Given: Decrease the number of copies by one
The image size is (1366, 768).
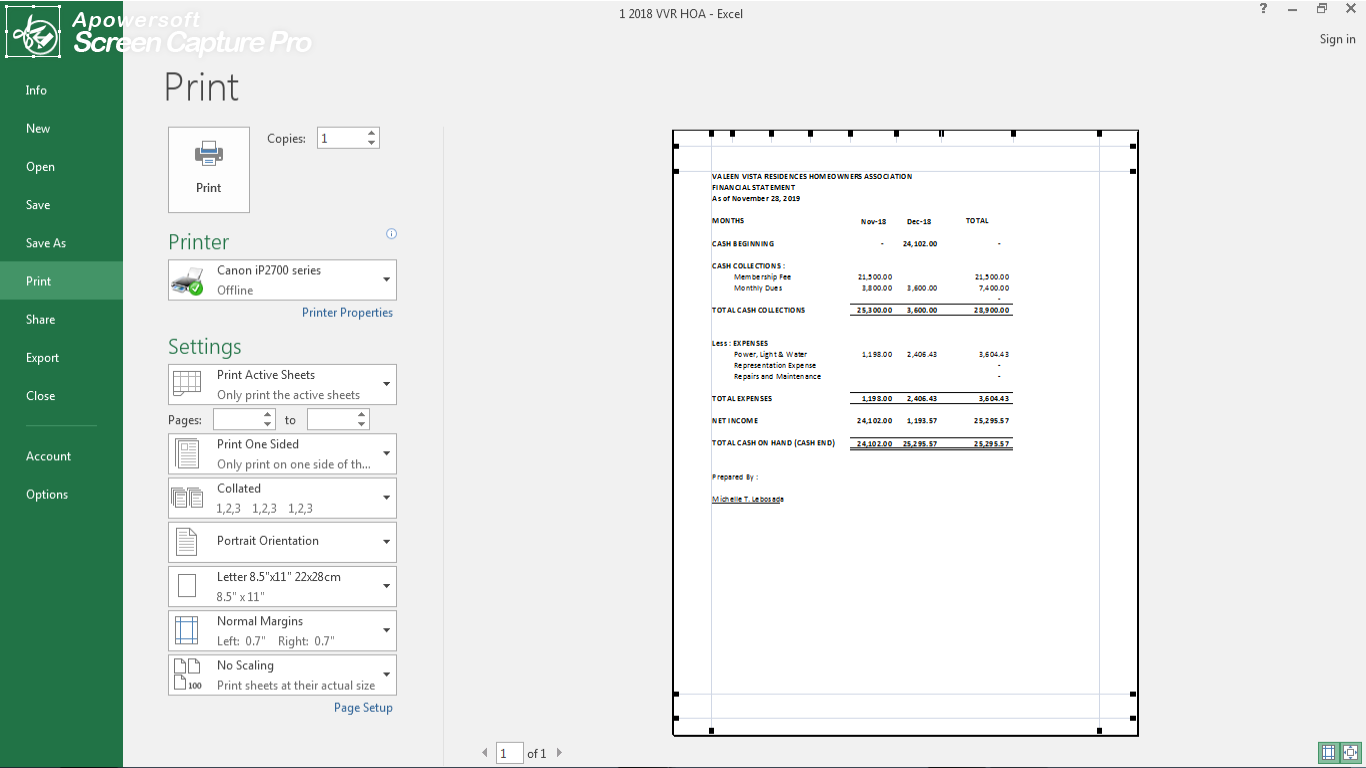Looking at the screenshot, I should [x=372, y=144].
